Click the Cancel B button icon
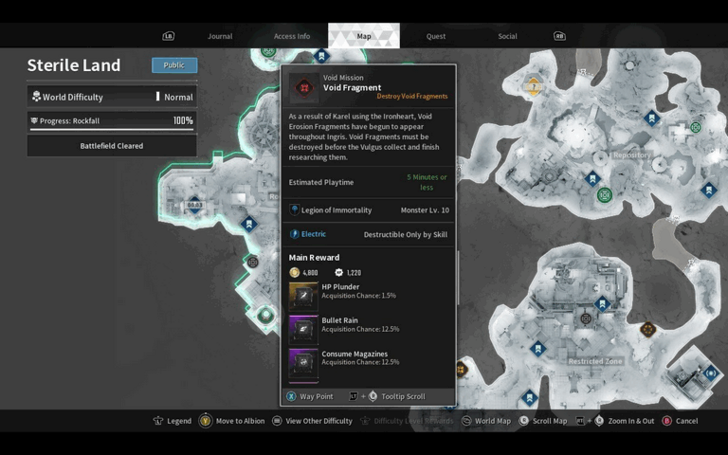This screenshot has height=455, width=728. pos(667,421)
